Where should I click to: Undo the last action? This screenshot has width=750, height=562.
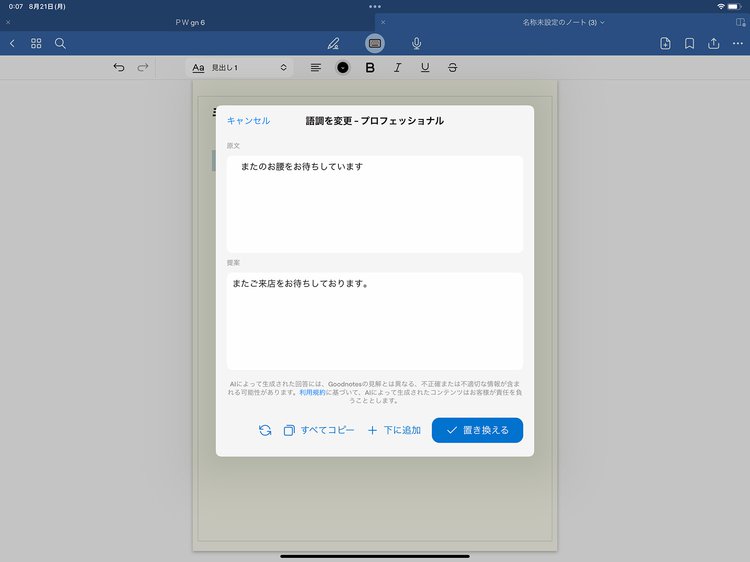(119, 67)
